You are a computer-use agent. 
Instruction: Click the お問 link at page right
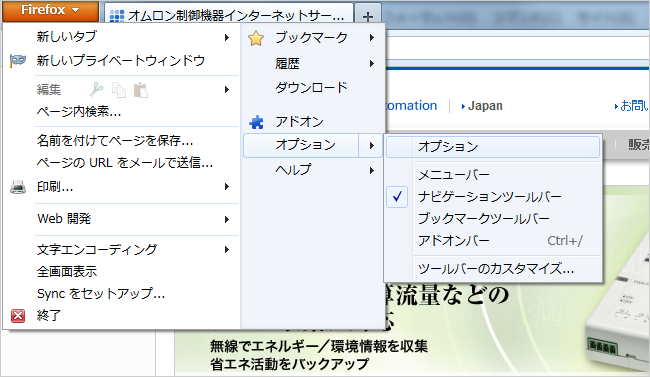point(634,106)
